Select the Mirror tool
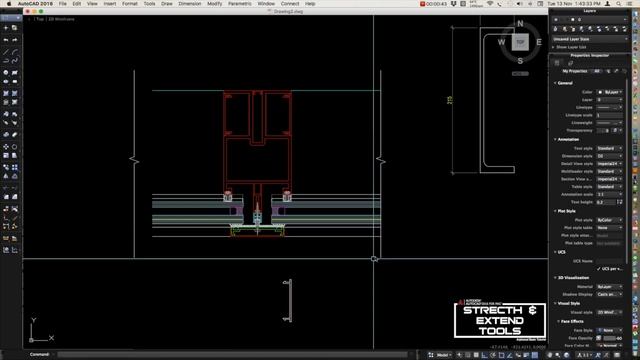Viewport: 640px width, 360px height. click(x=6, y=176)
